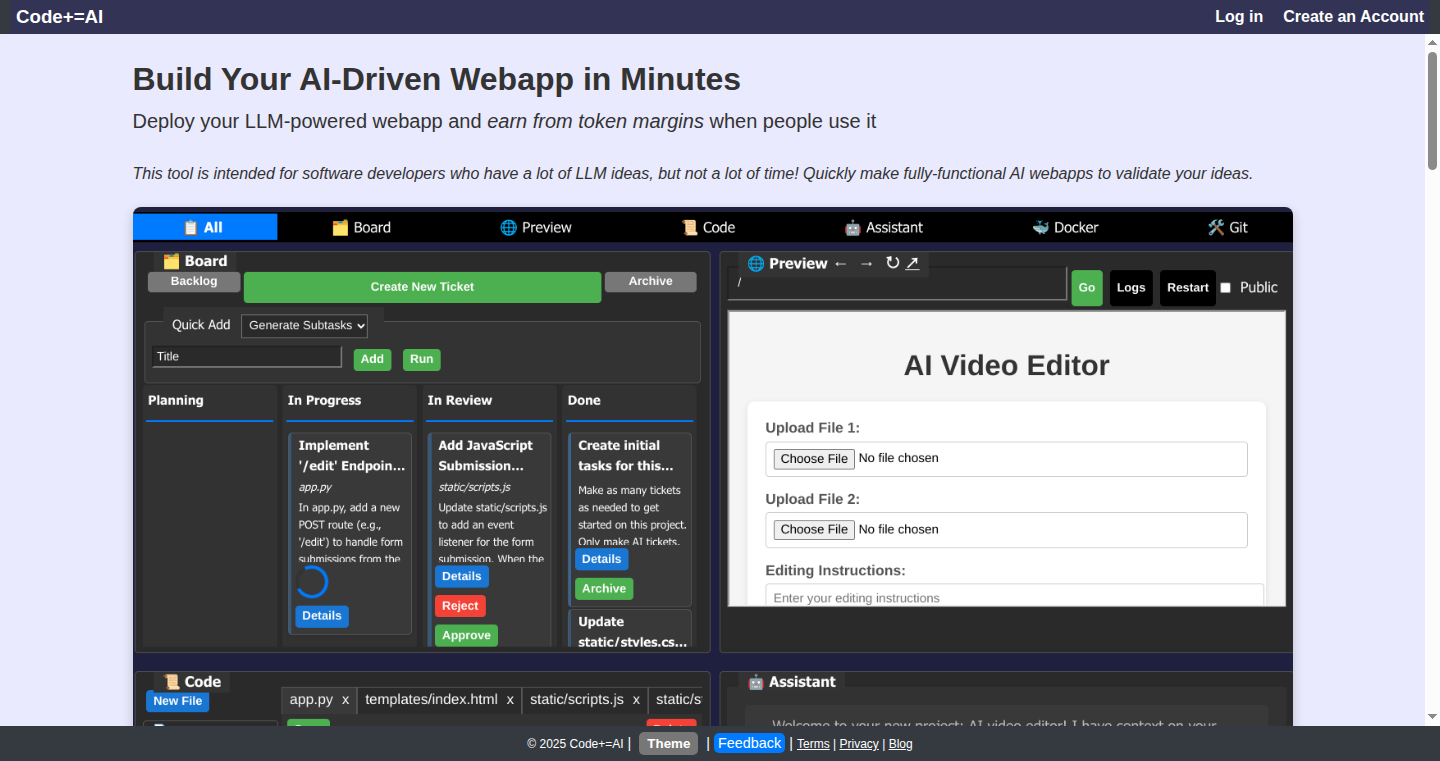Click the Board panel folder icon
This screenshot has height=761, width=1440.
(x=171, y=261)
